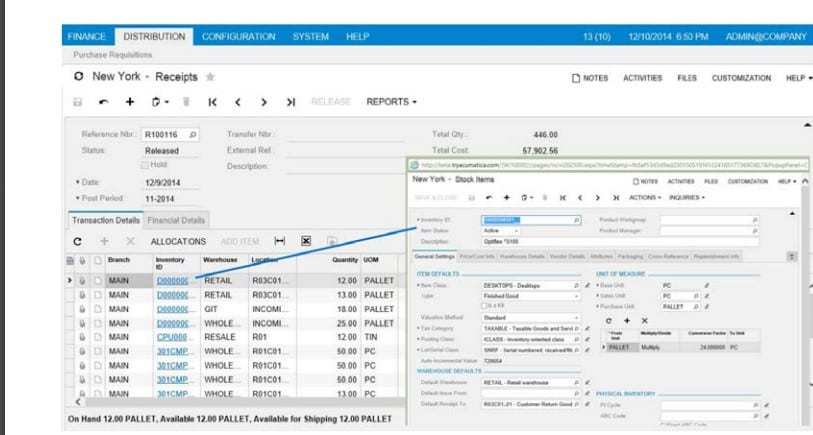
Task: Click the magnifier beside Reference Nbr field
Action: click(192, 133)
